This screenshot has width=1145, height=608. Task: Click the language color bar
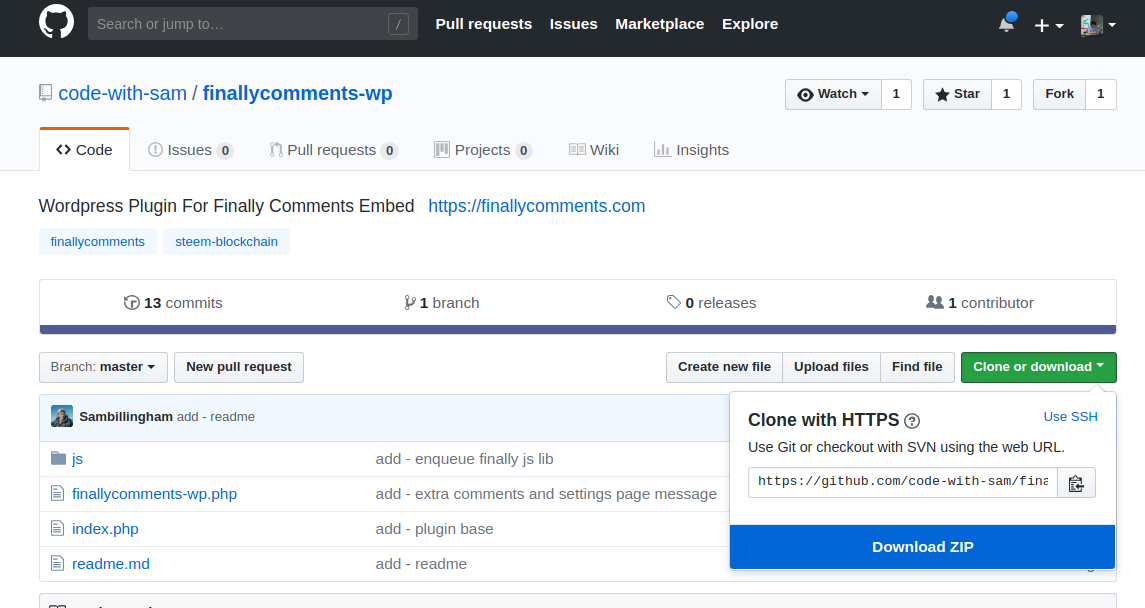[x=578, y=329]
